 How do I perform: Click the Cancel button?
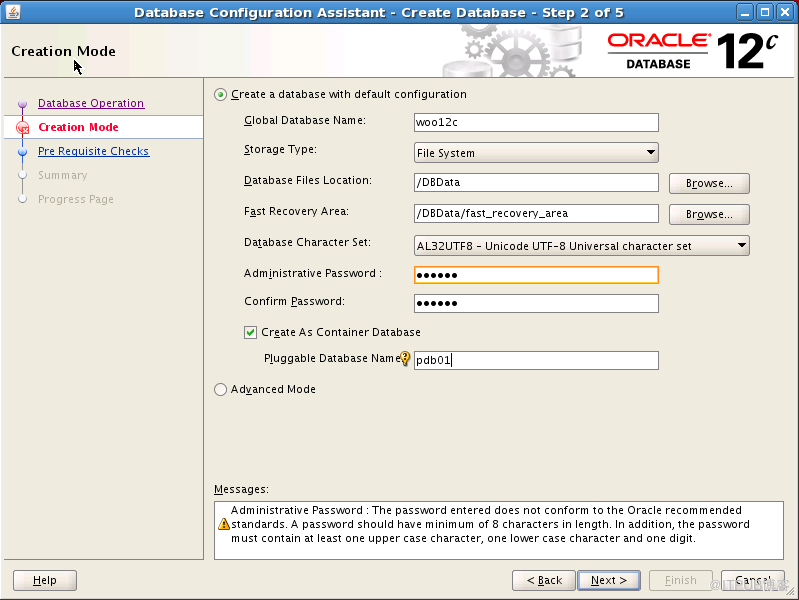pyautogui.click(x=753, y=580)
